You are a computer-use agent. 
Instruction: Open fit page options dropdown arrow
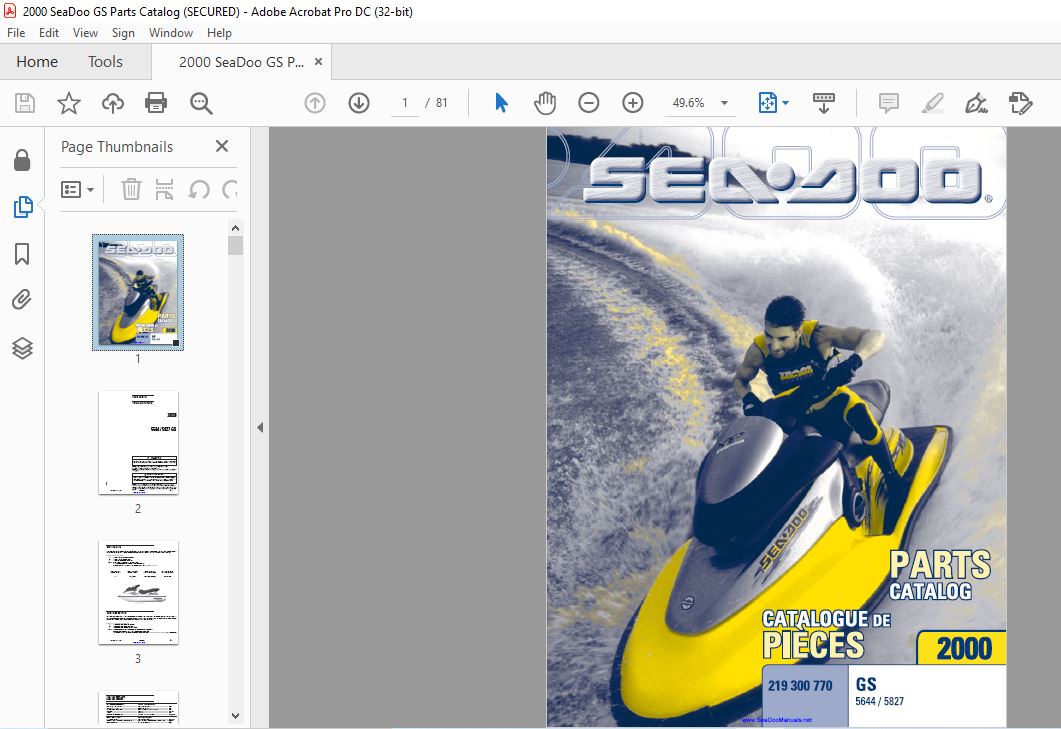(786, 103)
